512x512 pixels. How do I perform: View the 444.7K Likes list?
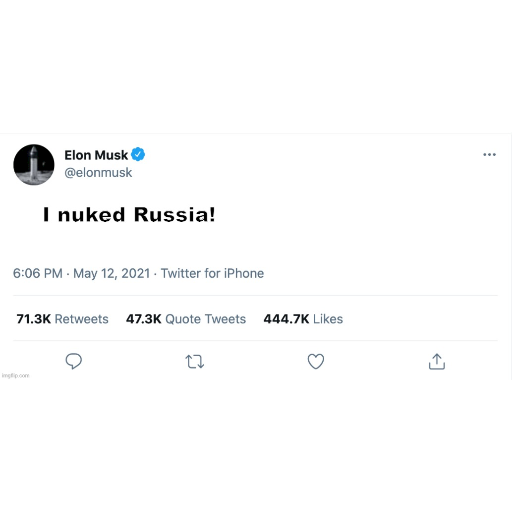tap(303, 319)
